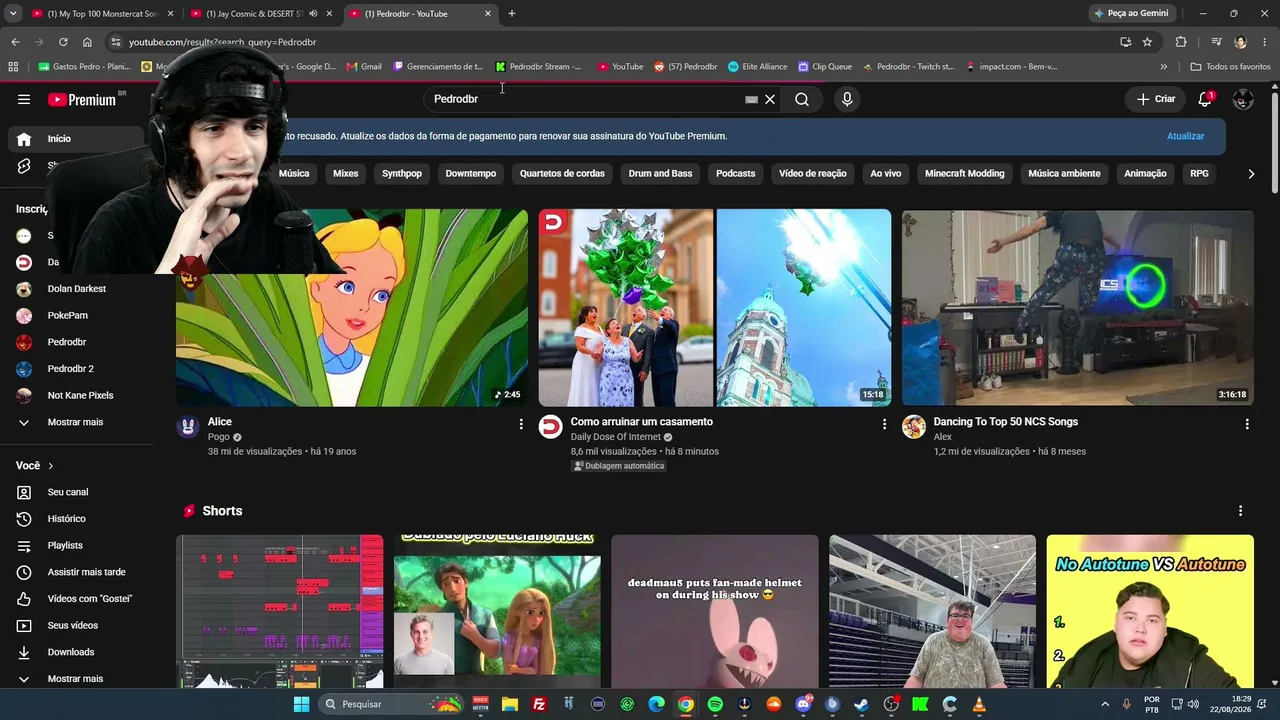Viewport: 1280px width, 720px height.
Task: Open the Criar create menu
Action: pos(1156,99)
